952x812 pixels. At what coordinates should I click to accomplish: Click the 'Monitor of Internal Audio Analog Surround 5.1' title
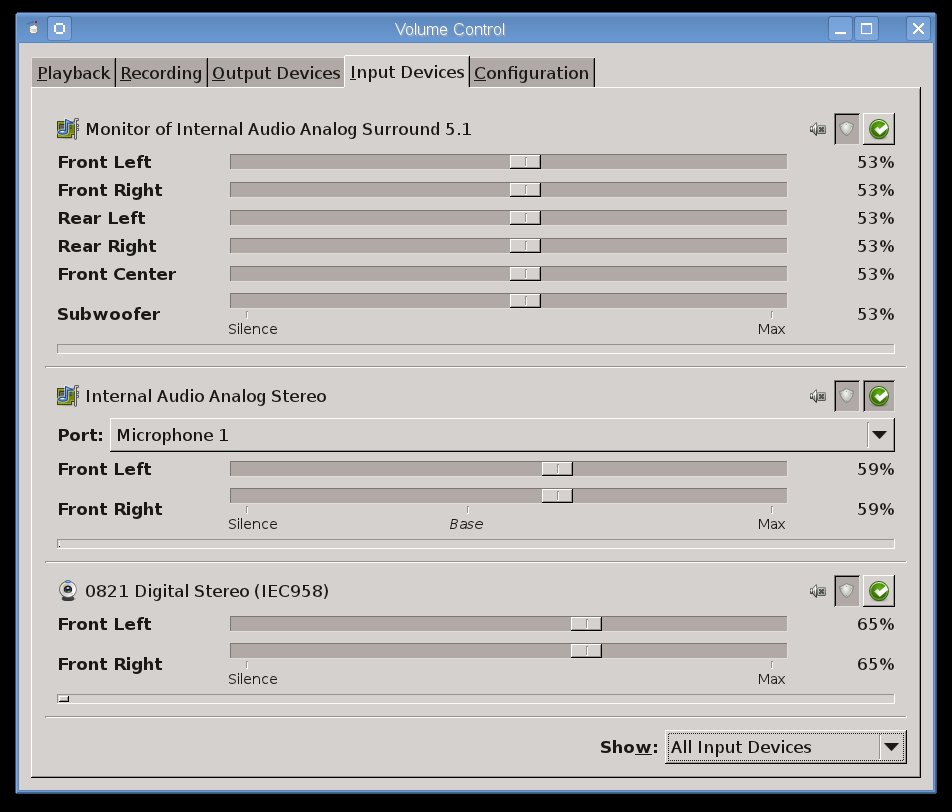point(278,129)
